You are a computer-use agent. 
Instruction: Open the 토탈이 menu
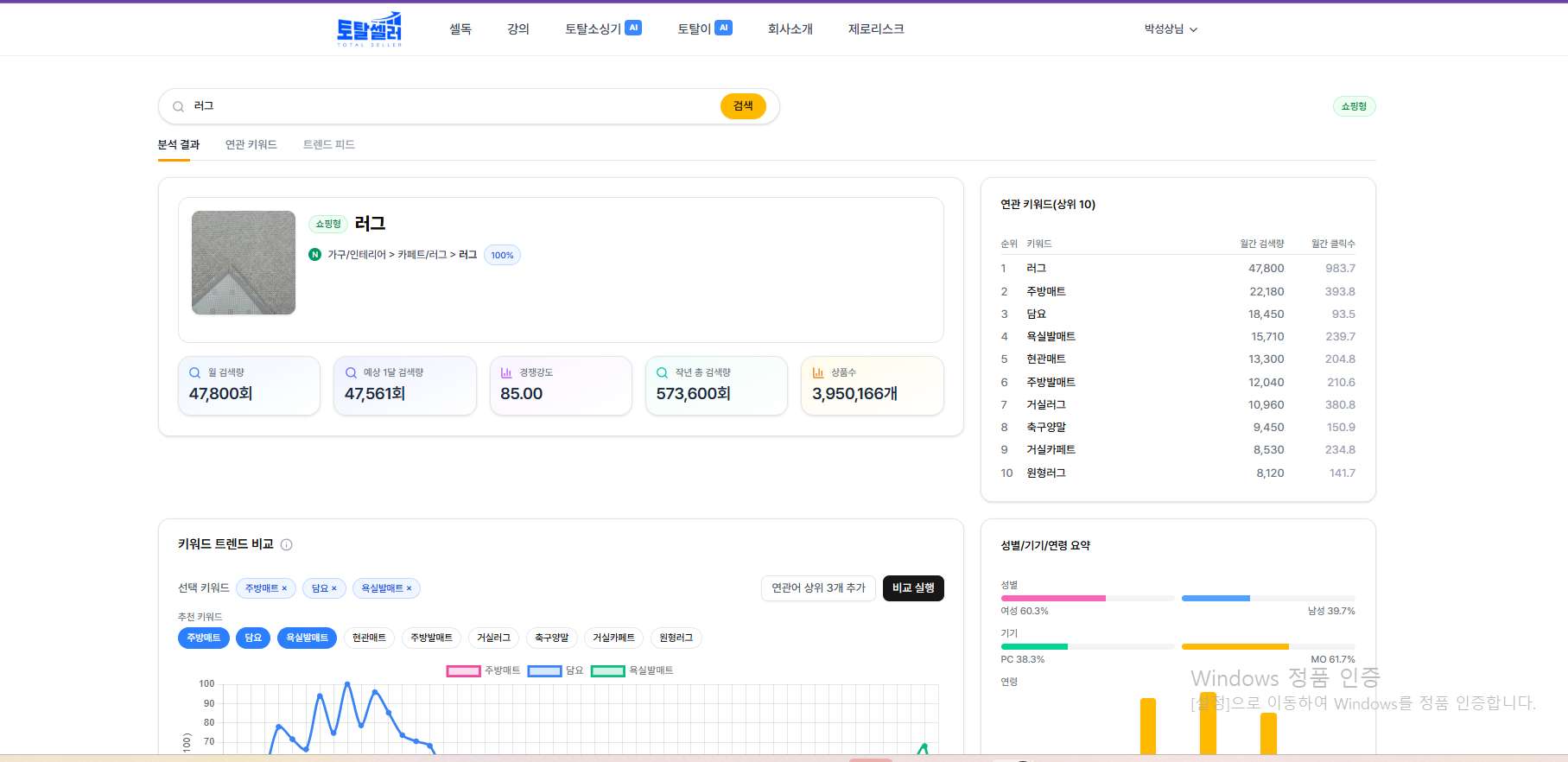point(695,29)
